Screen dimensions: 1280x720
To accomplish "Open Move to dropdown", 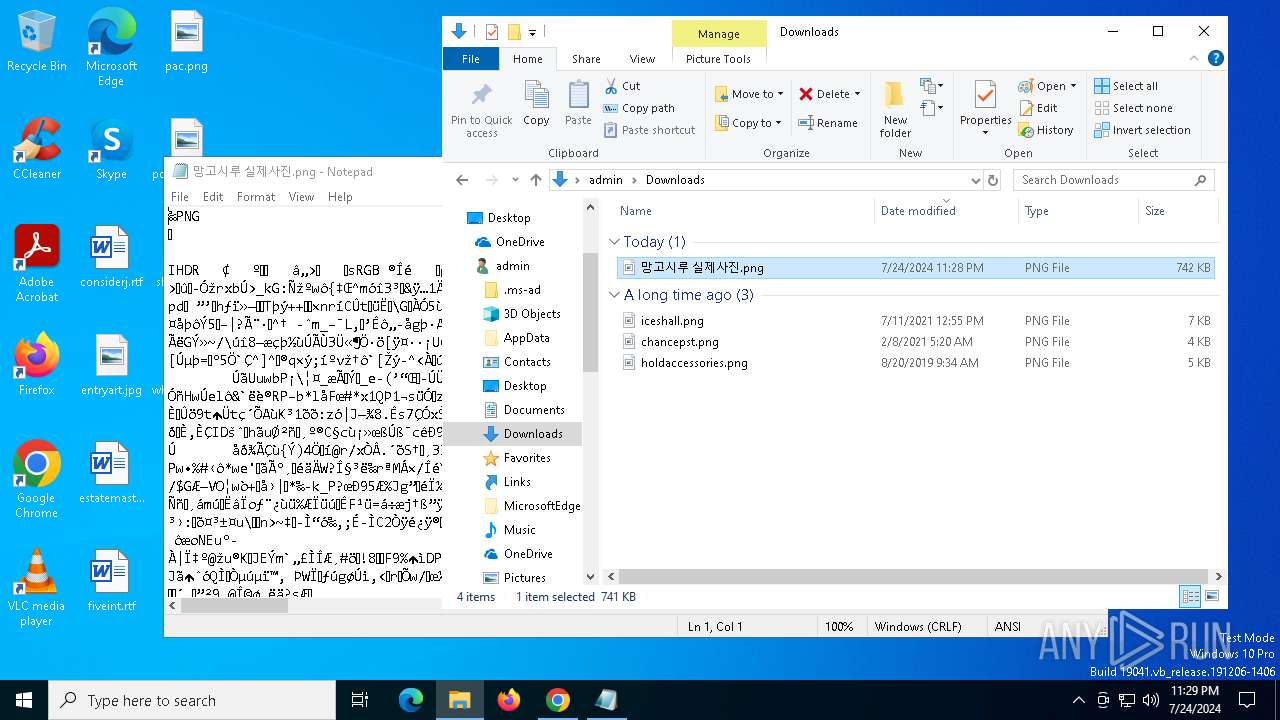I will [749, 94].
